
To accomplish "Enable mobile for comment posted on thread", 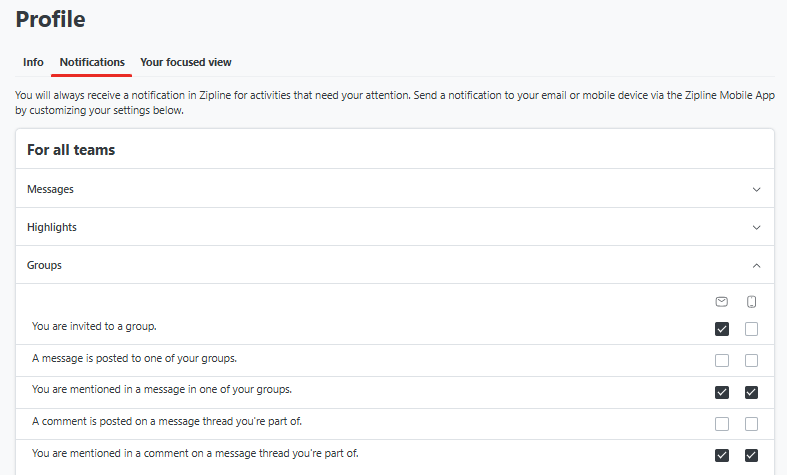I will pos(751,424).
